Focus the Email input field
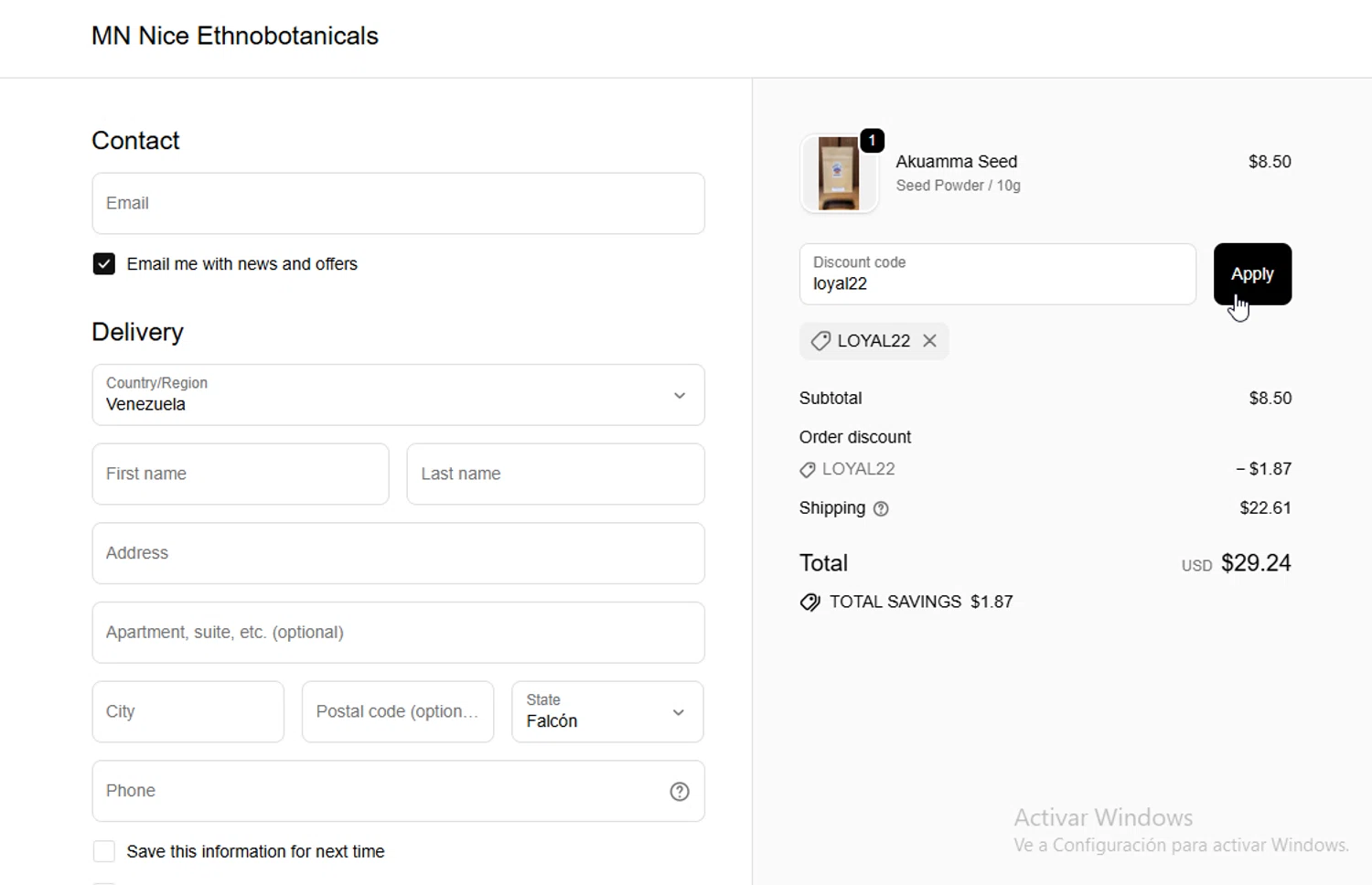This screenshot has height=885, width=1372. click(x=398, y=203)
